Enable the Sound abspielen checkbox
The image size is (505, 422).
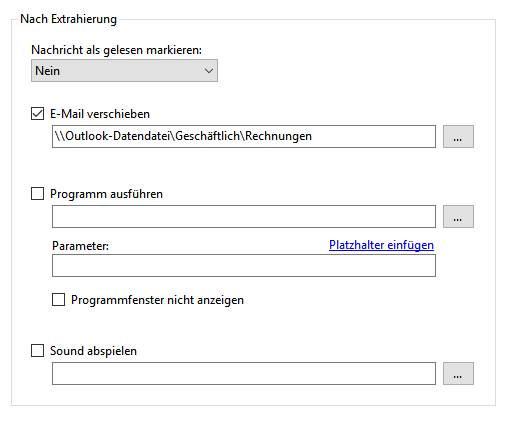(37, 351)
